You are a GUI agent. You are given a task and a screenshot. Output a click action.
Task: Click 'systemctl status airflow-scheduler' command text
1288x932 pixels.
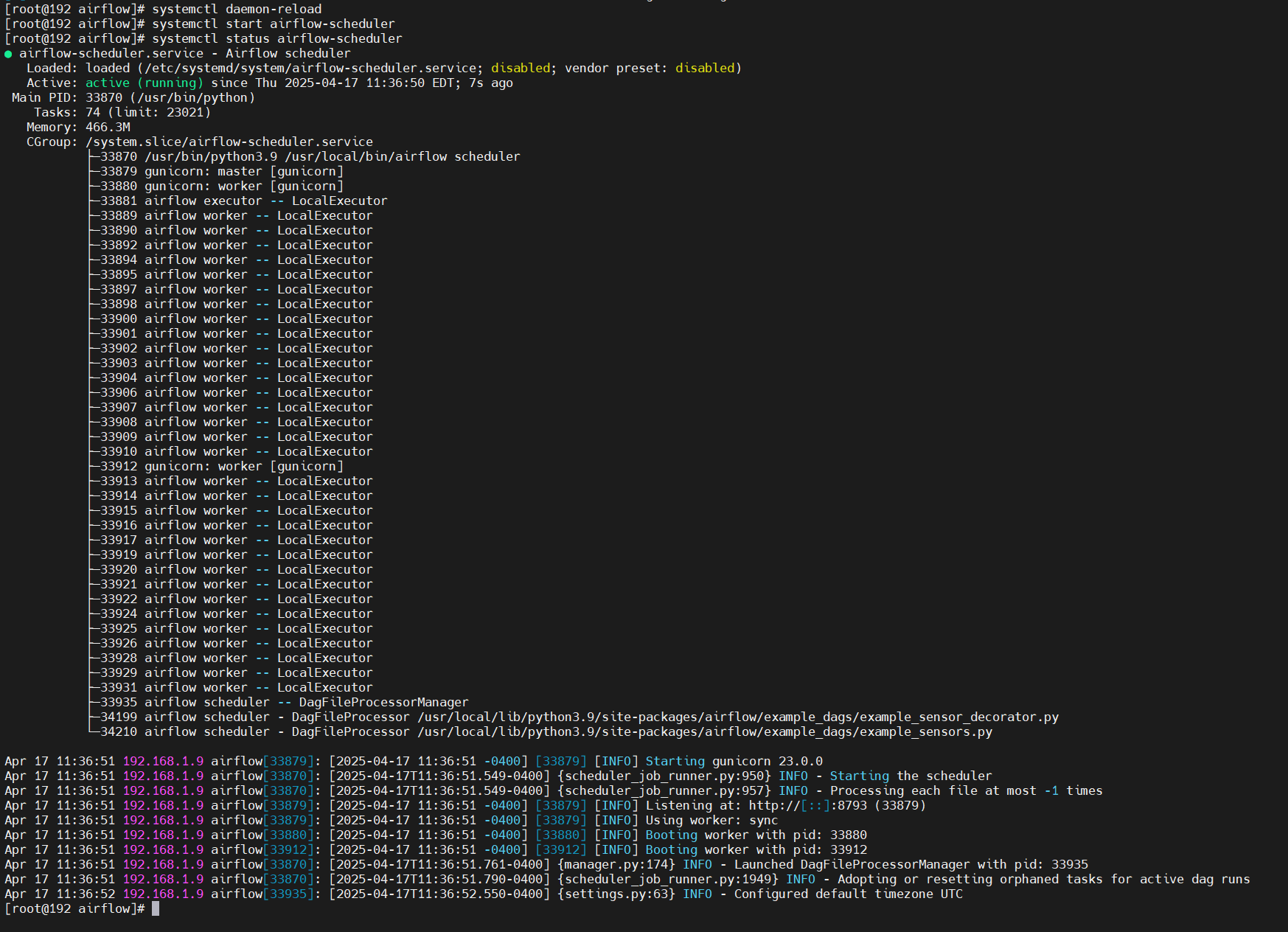pyautogui.click(x=277, y=38)
